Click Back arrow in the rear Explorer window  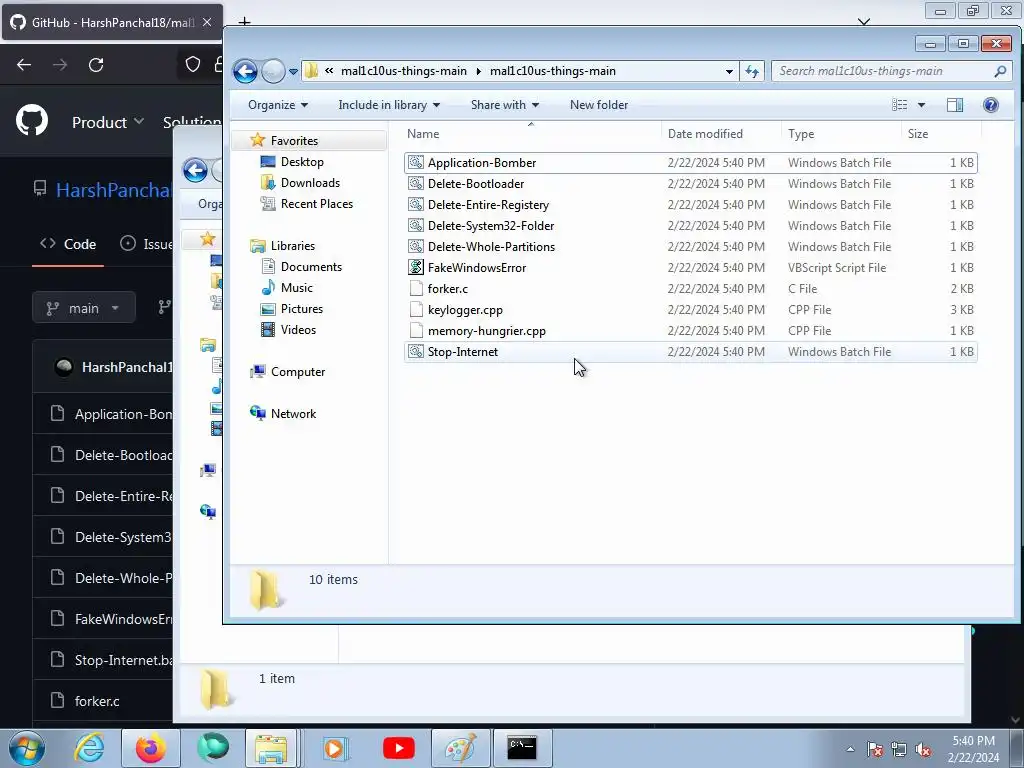[x=195, y=170]
